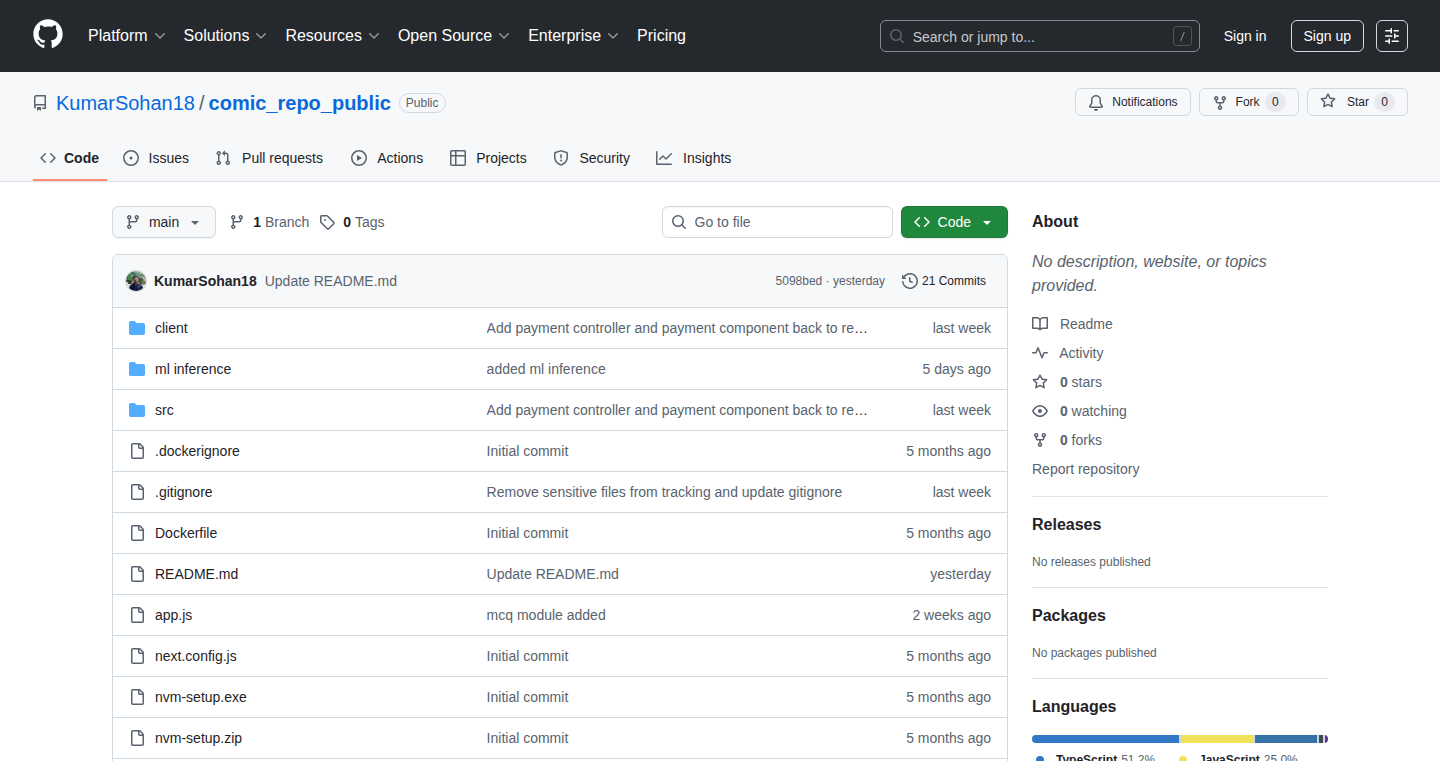1440x761 pixels.
Task: Switch to the Insights tab
Action: pos(694,158)
